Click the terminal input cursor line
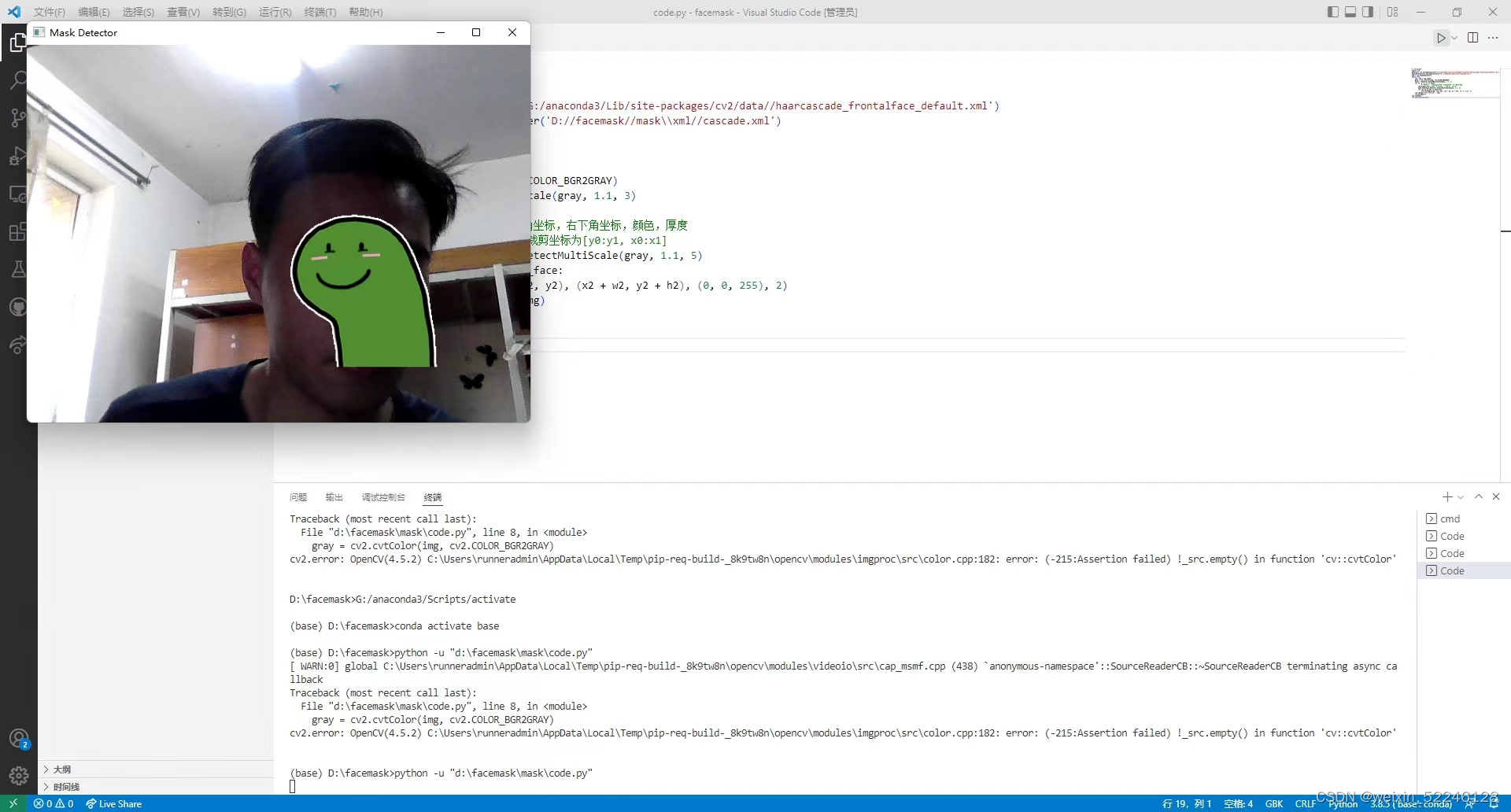 click(293, 786)
